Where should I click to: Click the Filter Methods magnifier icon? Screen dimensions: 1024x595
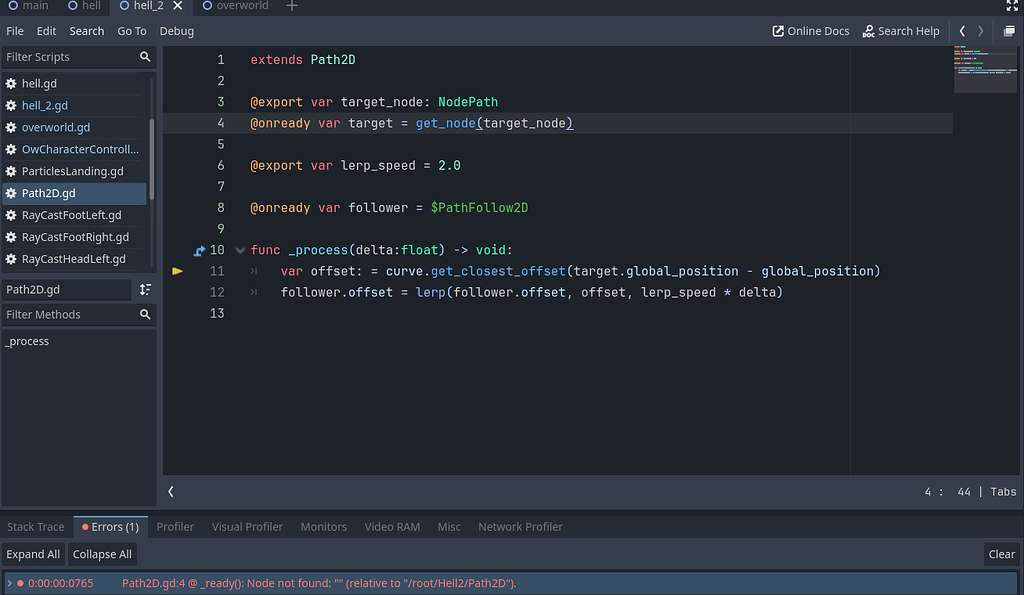tap(145, 314)
